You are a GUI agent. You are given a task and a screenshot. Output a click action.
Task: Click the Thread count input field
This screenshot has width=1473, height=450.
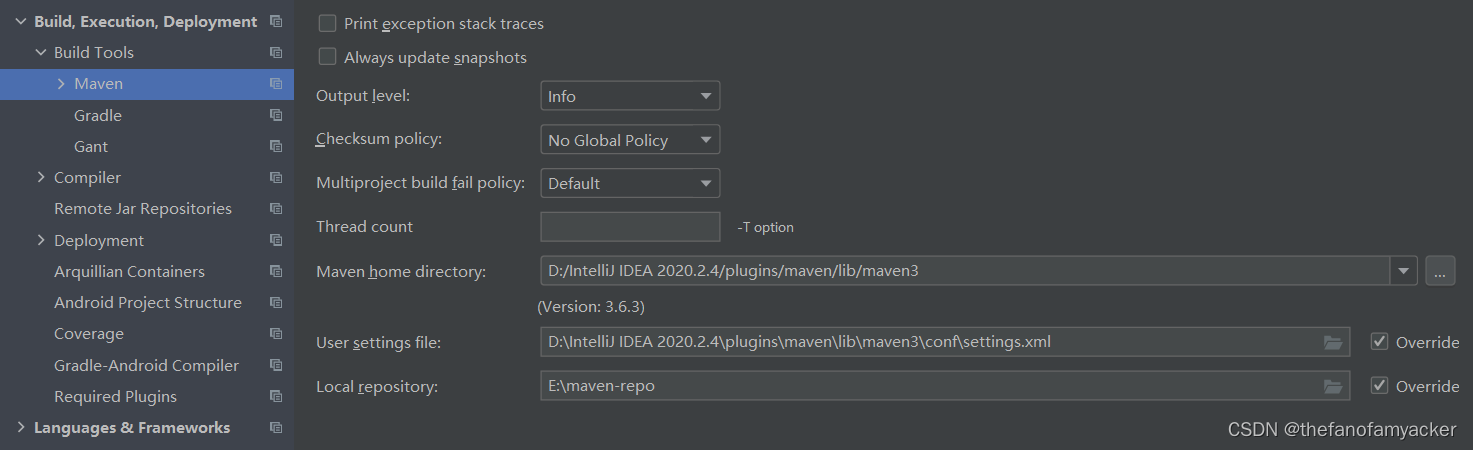click(630, 227)
